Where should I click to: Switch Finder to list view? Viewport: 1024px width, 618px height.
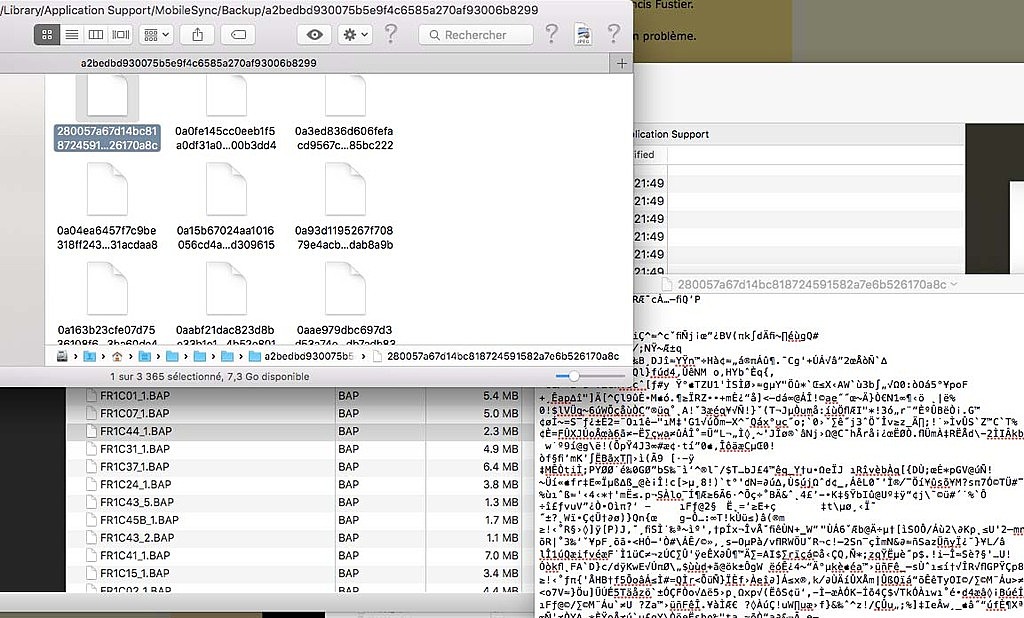click(x=72, y=35)
